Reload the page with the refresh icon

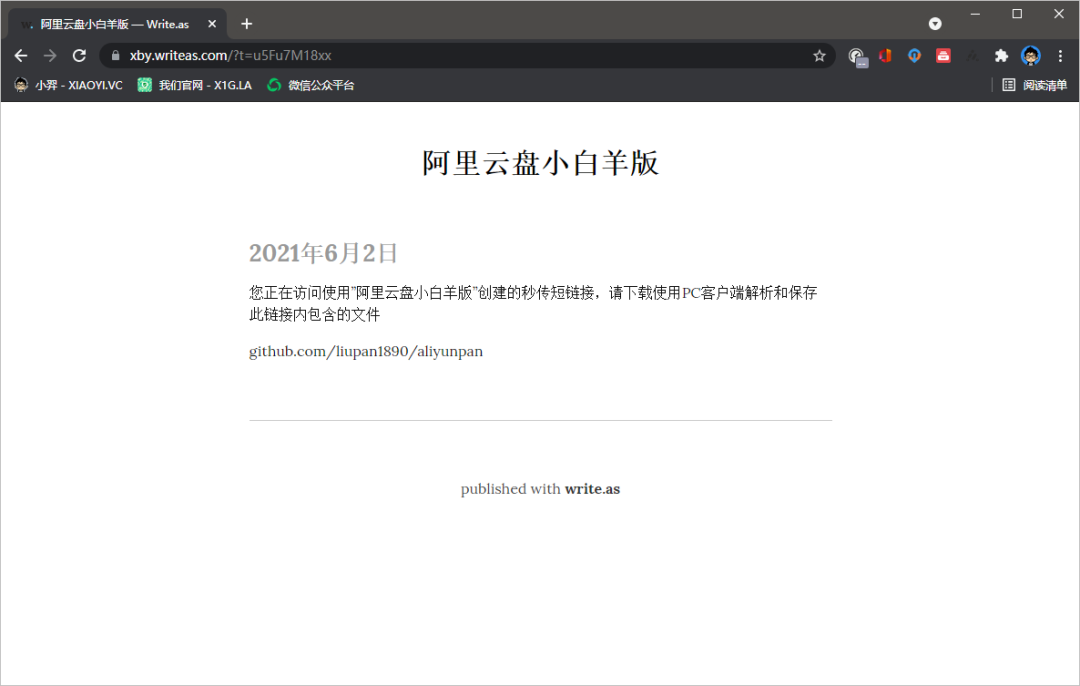point(79,56)
